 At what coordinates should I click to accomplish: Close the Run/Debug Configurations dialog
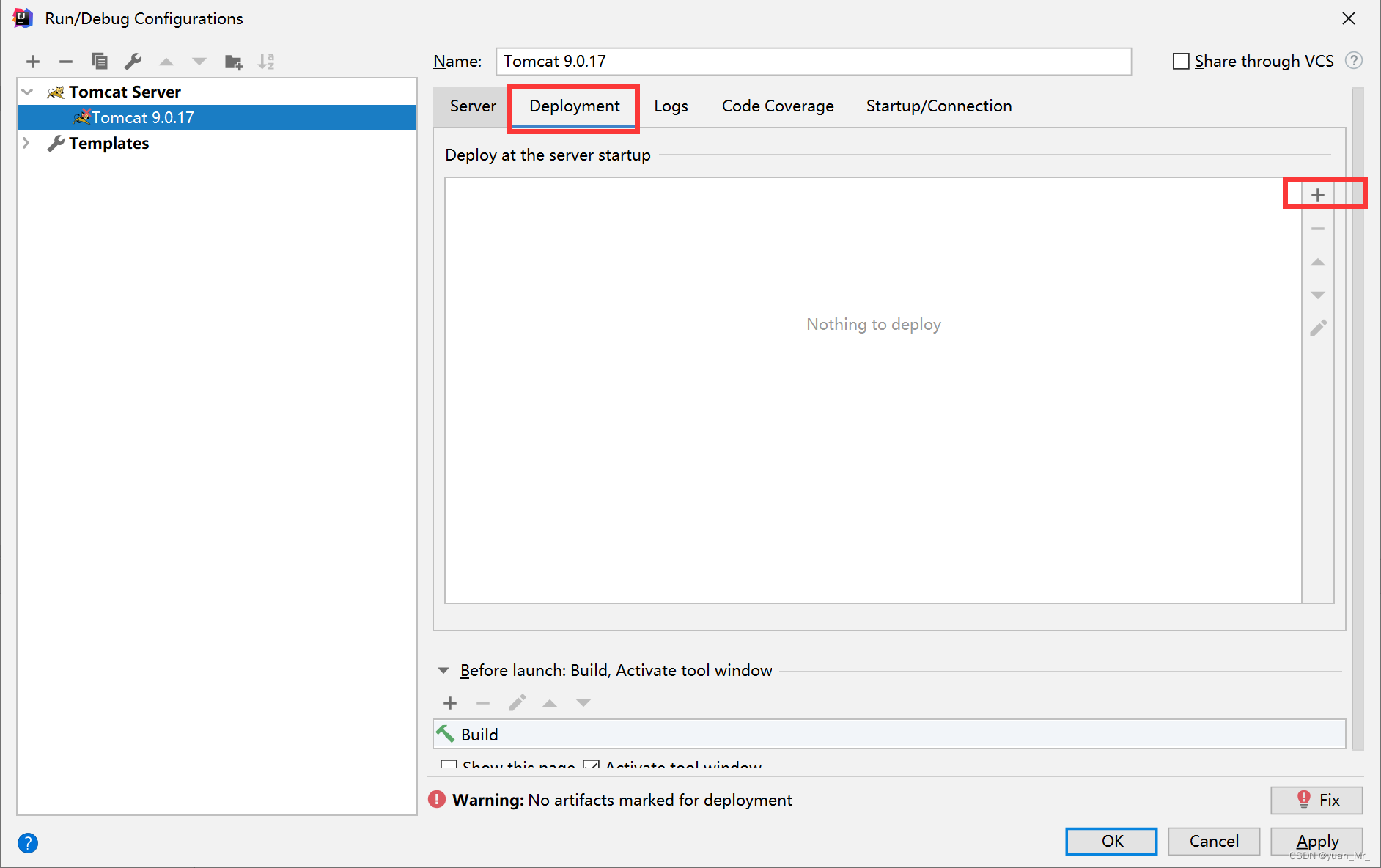[1349, 18]
